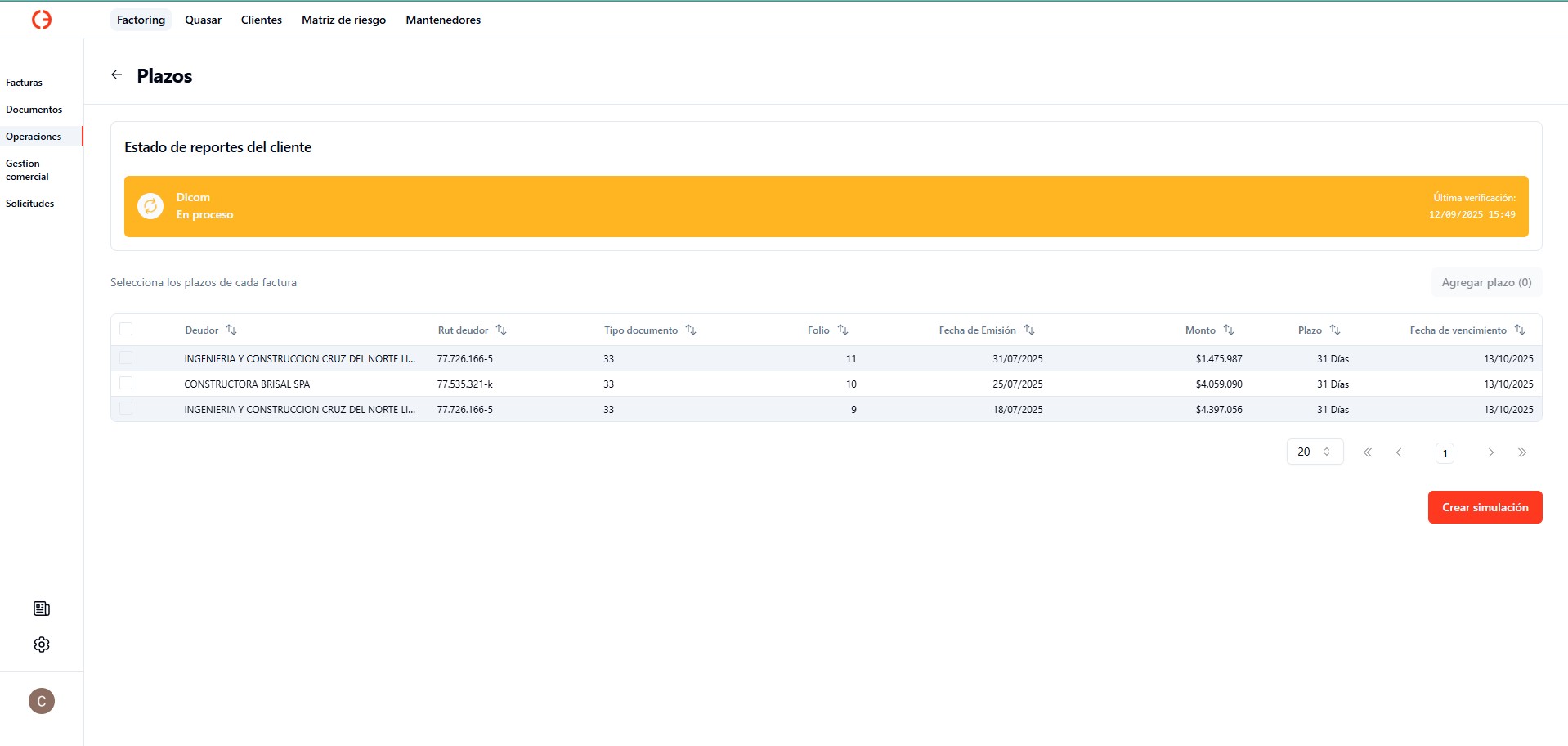
Task: Click the back arrow next to Plazos
Action: tap(117, 74)
